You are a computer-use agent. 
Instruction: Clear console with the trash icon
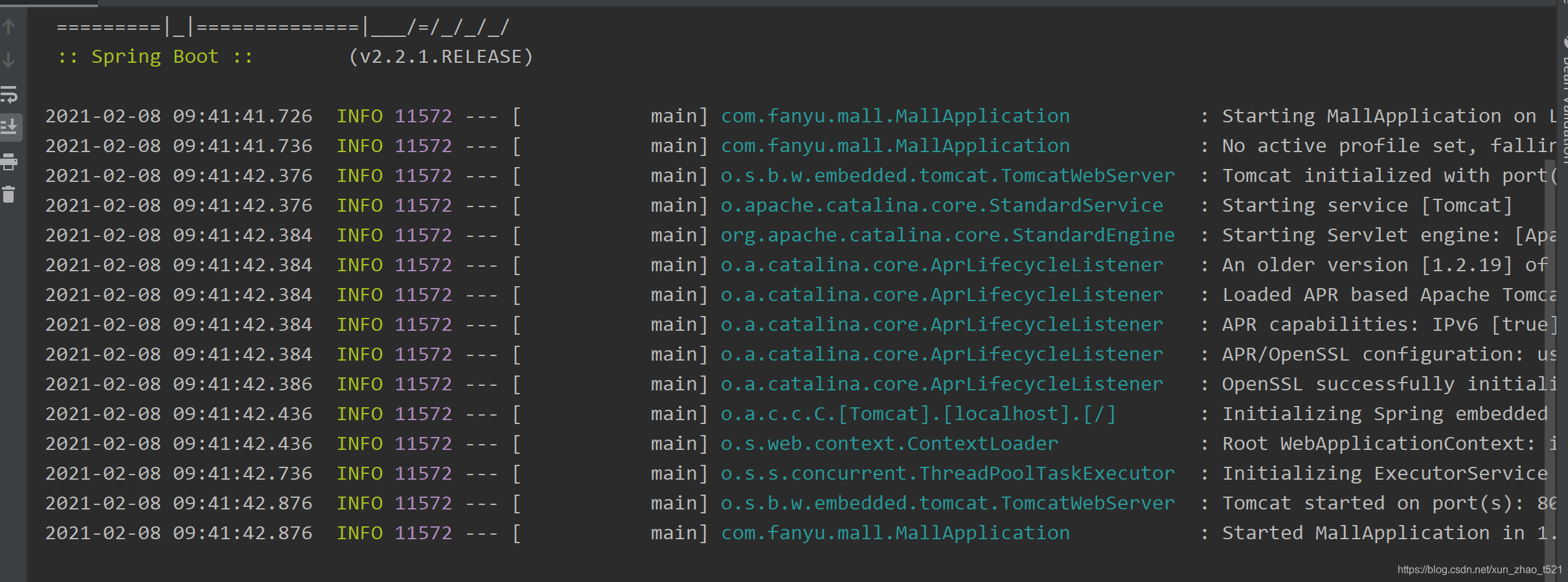pos(9,194)
